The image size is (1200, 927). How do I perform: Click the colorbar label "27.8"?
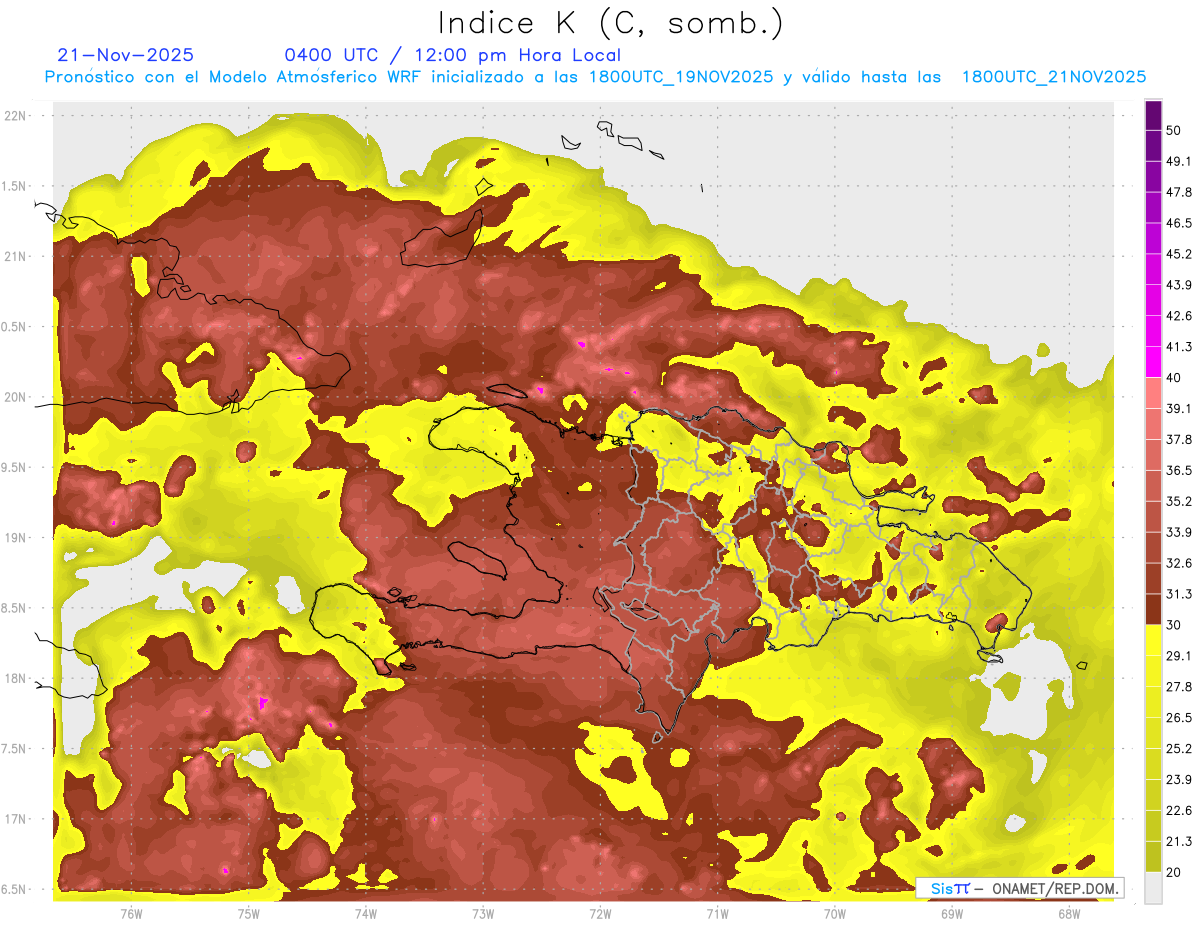pos(1178,686)
